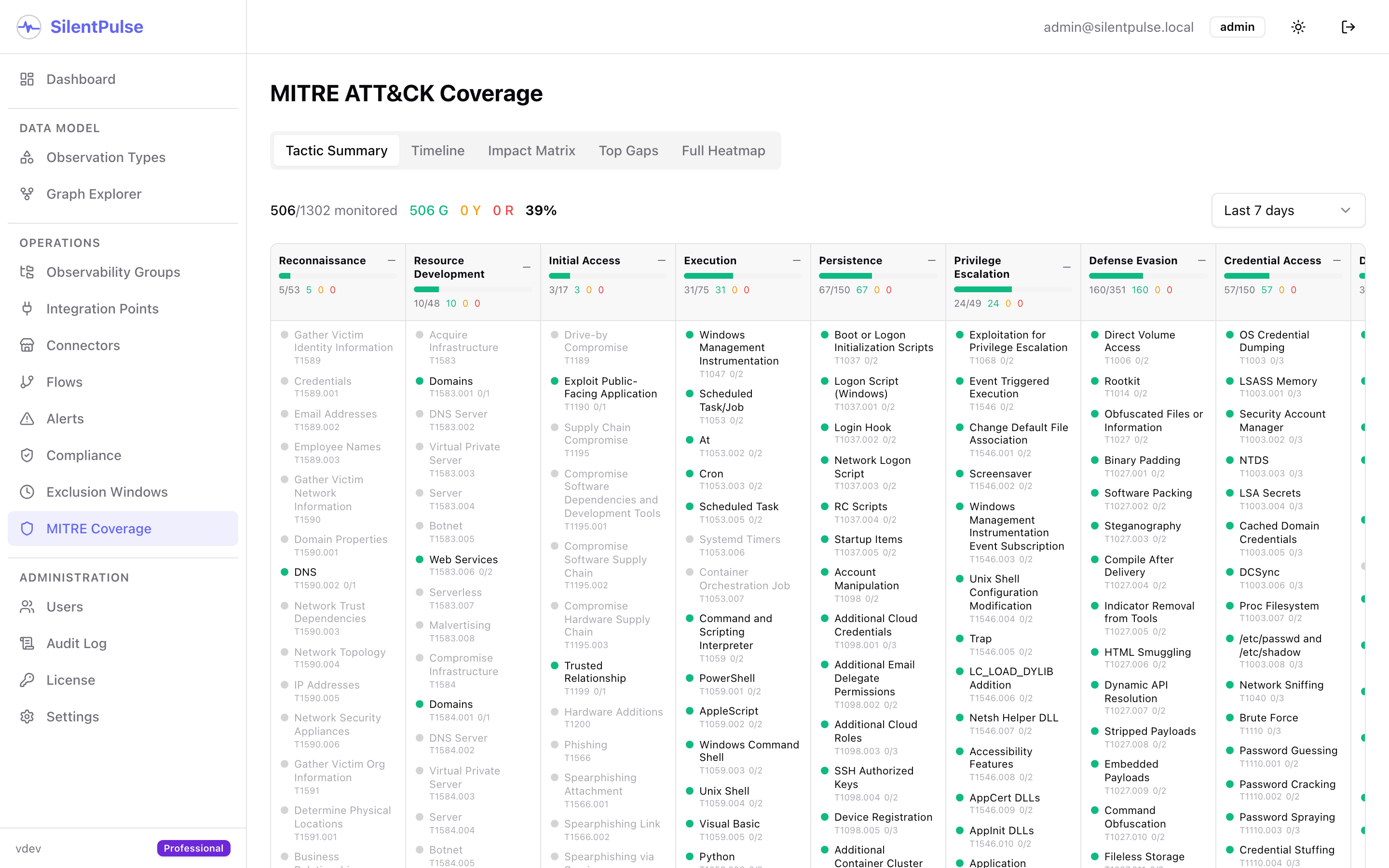Toggle light/dark theme with sun icon
This screenshot has width=1389, height=868.
1298,27
